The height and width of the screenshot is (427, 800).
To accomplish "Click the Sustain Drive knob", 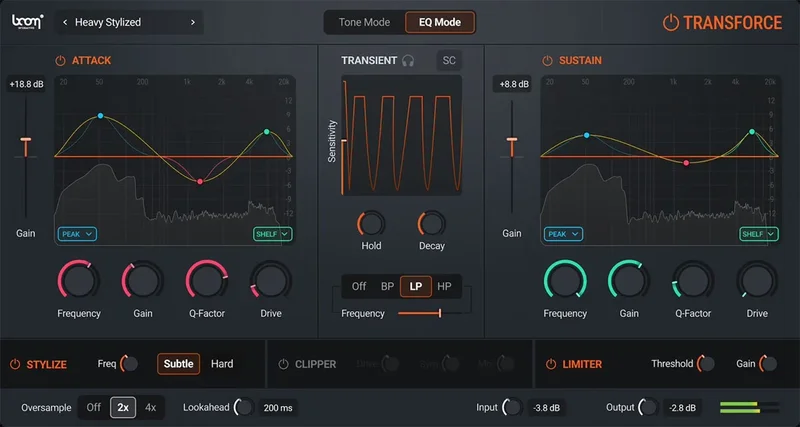I will (757, 280).
